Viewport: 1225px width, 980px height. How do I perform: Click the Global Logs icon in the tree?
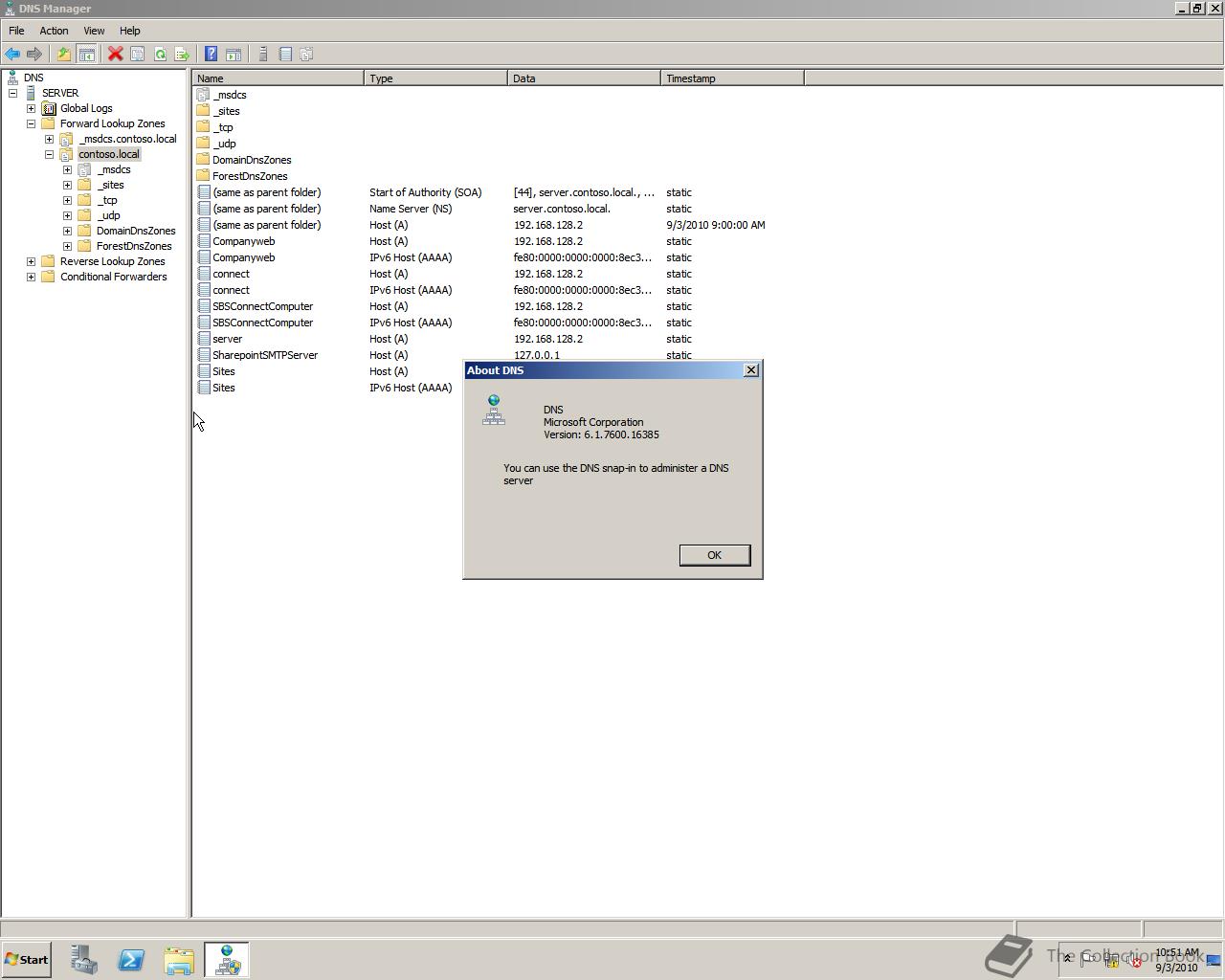[49, 108]
